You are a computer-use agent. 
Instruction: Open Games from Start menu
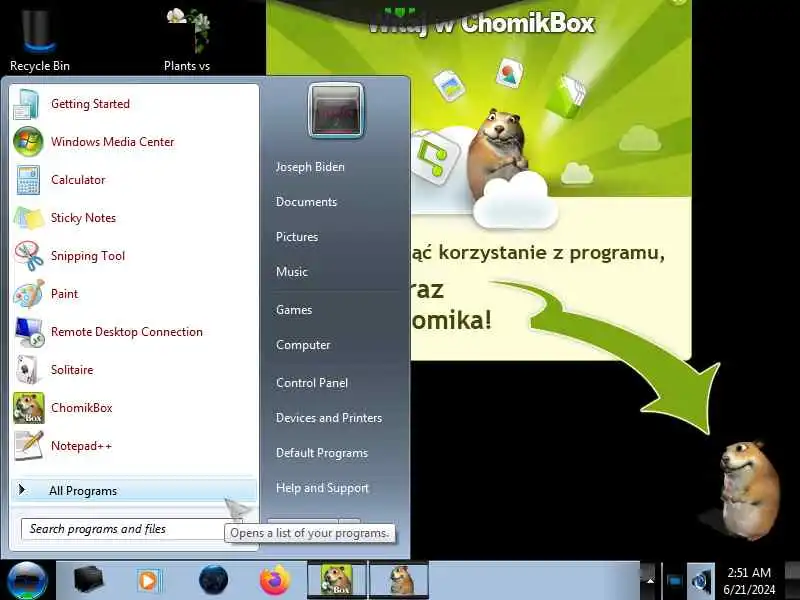coord(294,310)
